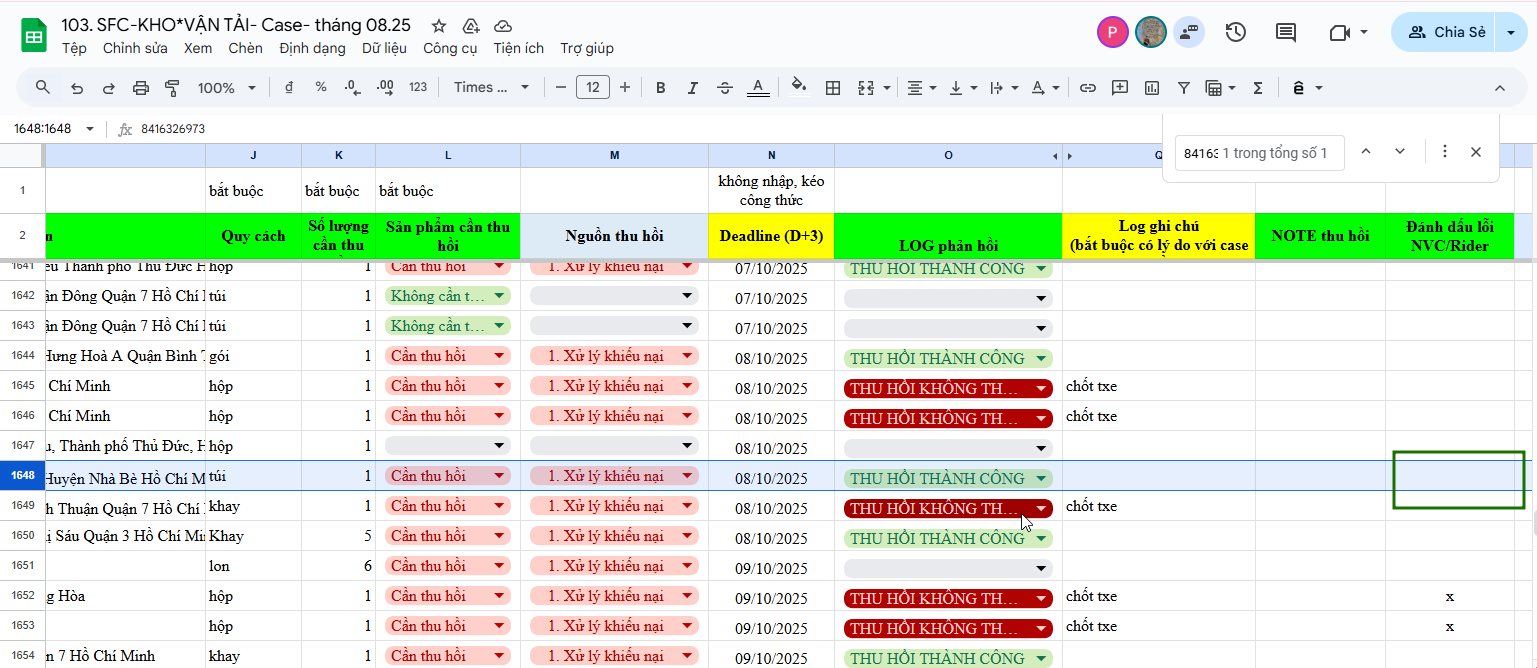
Task: Open vertical align dropdown
Action: 962,88
